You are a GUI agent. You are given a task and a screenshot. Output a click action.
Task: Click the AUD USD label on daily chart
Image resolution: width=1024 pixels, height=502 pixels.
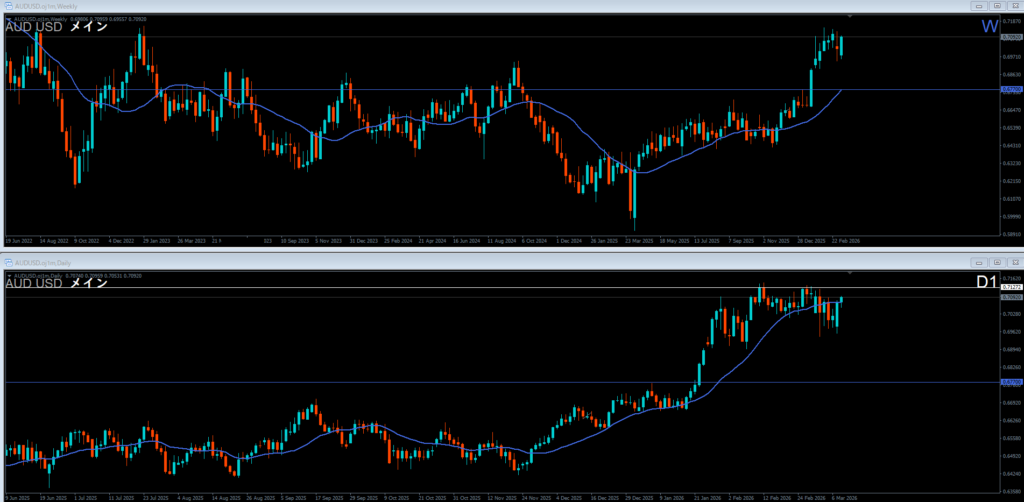[x=34, y=283]
